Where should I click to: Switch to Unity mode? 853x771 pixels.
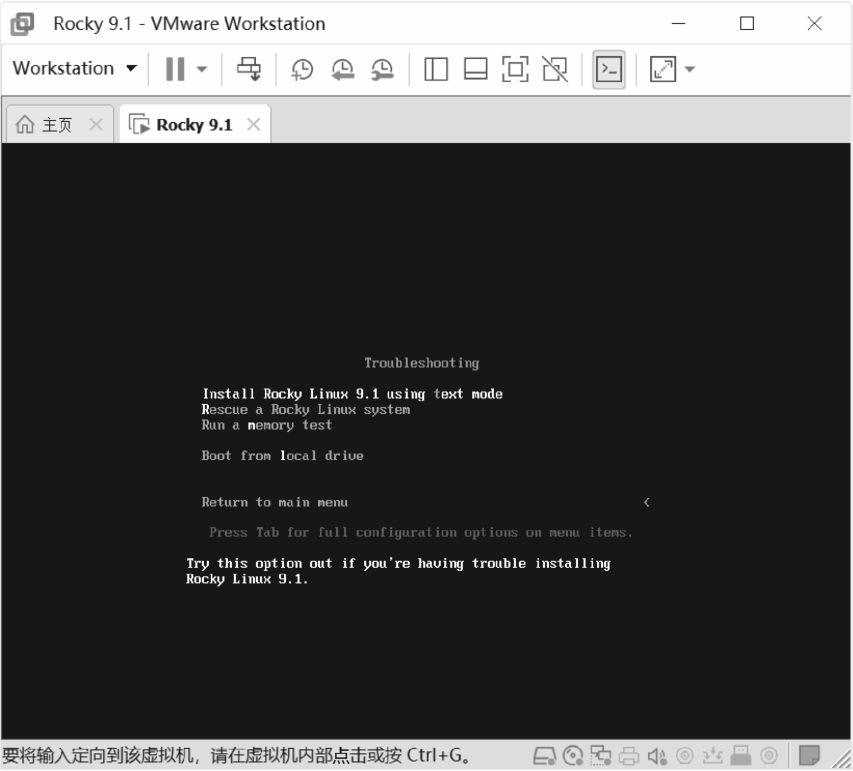pos(555,69)
